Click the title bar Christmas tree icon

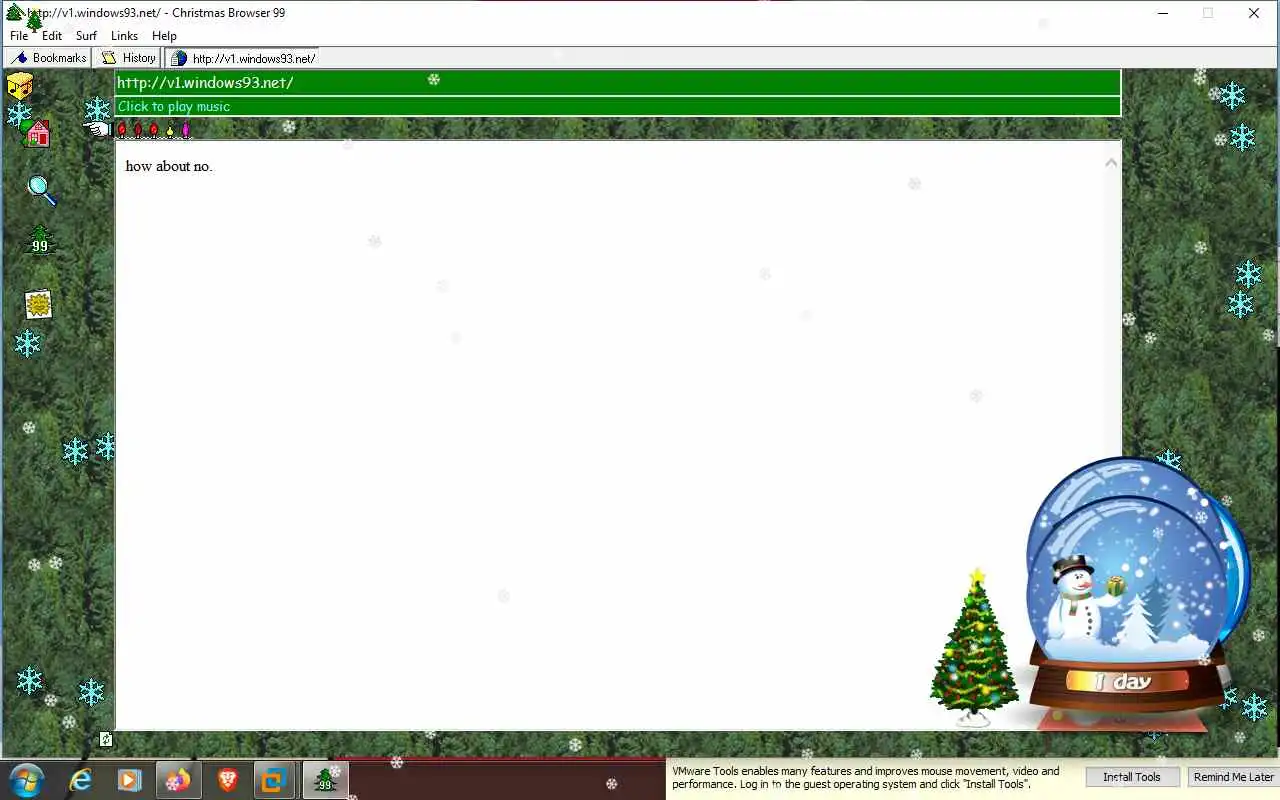pos(14,13)
